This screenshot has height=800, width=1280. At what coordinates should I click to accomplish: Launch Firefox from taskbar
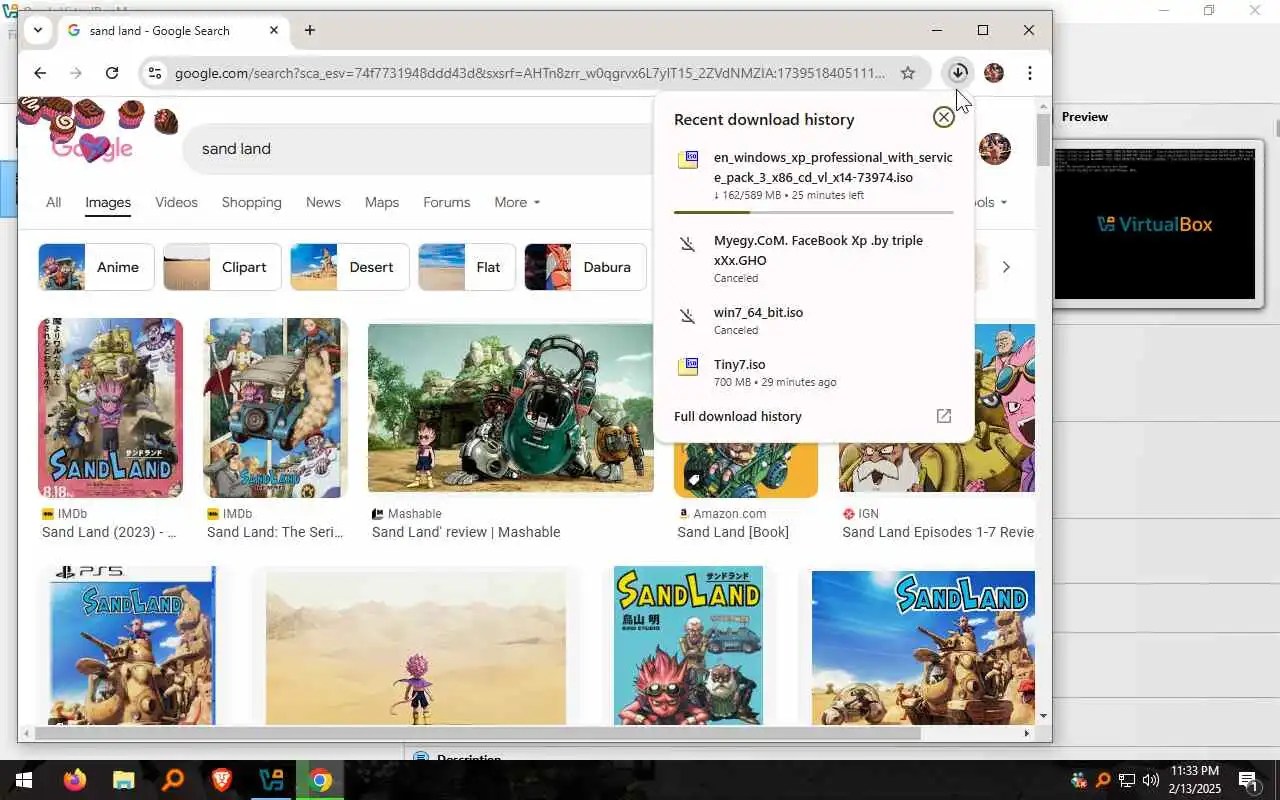pos(75,780)
